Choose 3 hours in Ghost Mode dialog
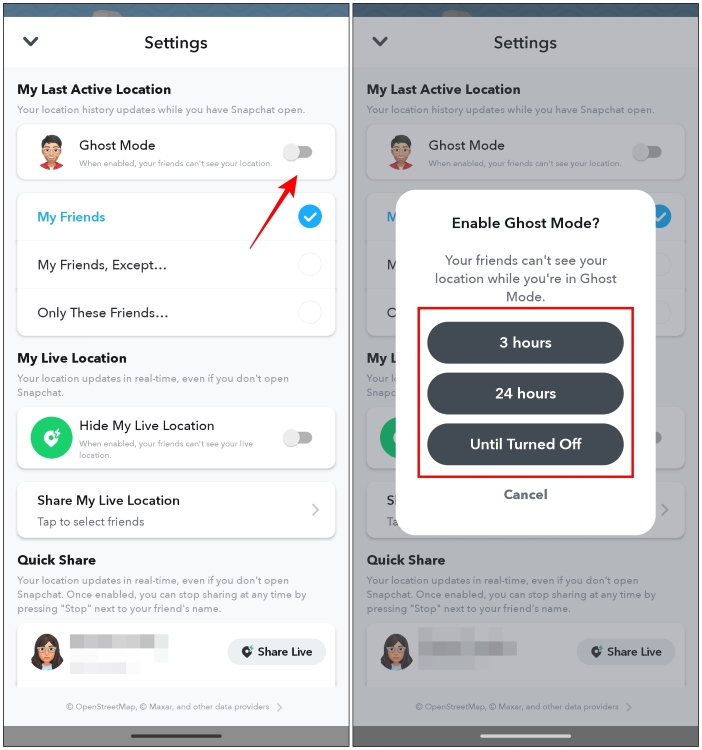 coord(525,342)
